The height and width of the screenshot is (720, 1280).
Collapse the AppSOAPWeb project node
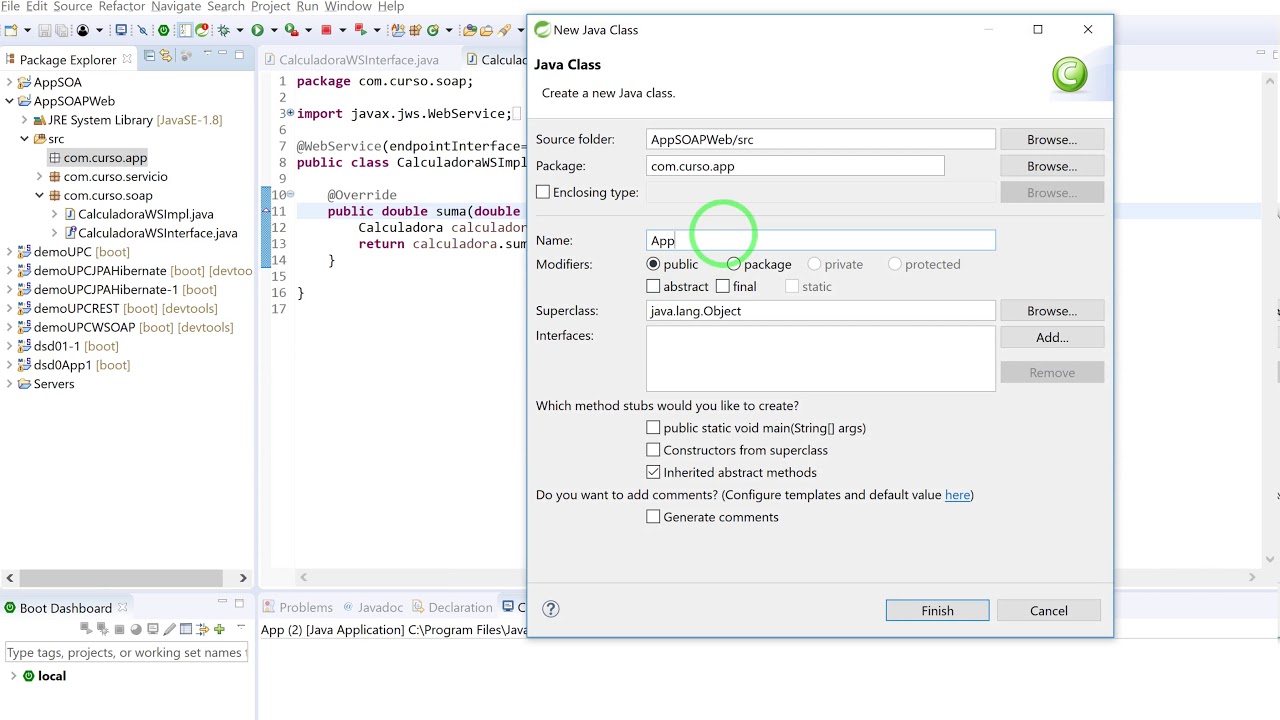coord(10,101)
